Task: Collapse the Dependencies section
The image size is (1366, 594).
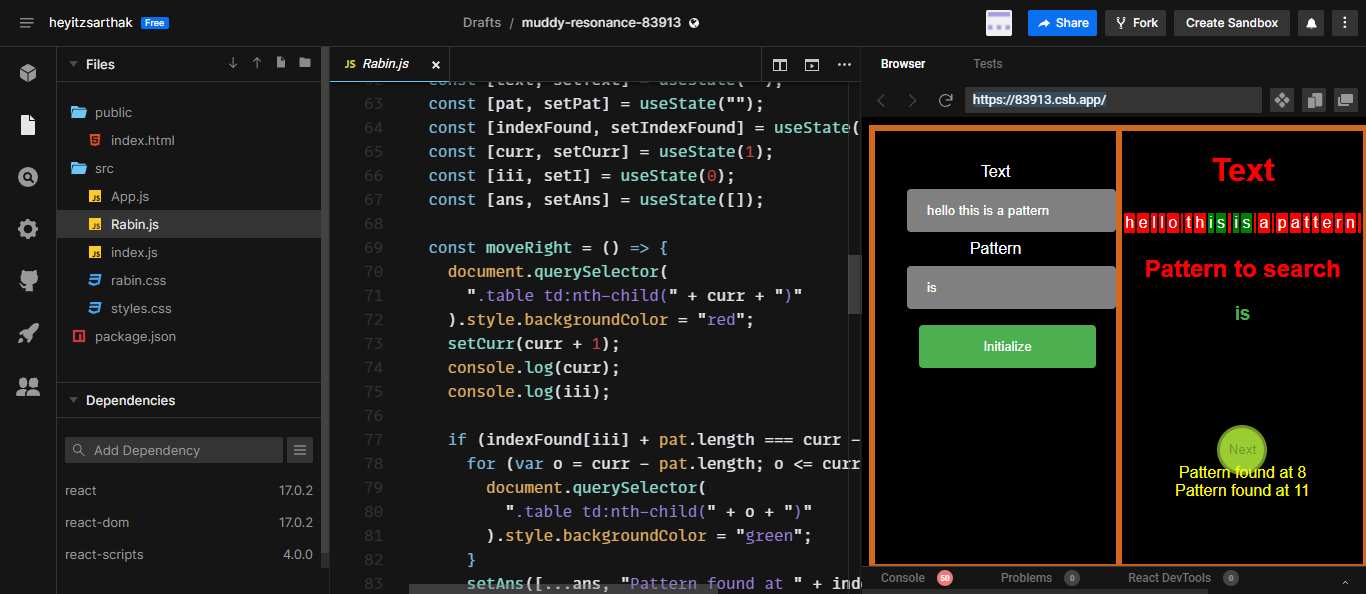Action: 75,400
